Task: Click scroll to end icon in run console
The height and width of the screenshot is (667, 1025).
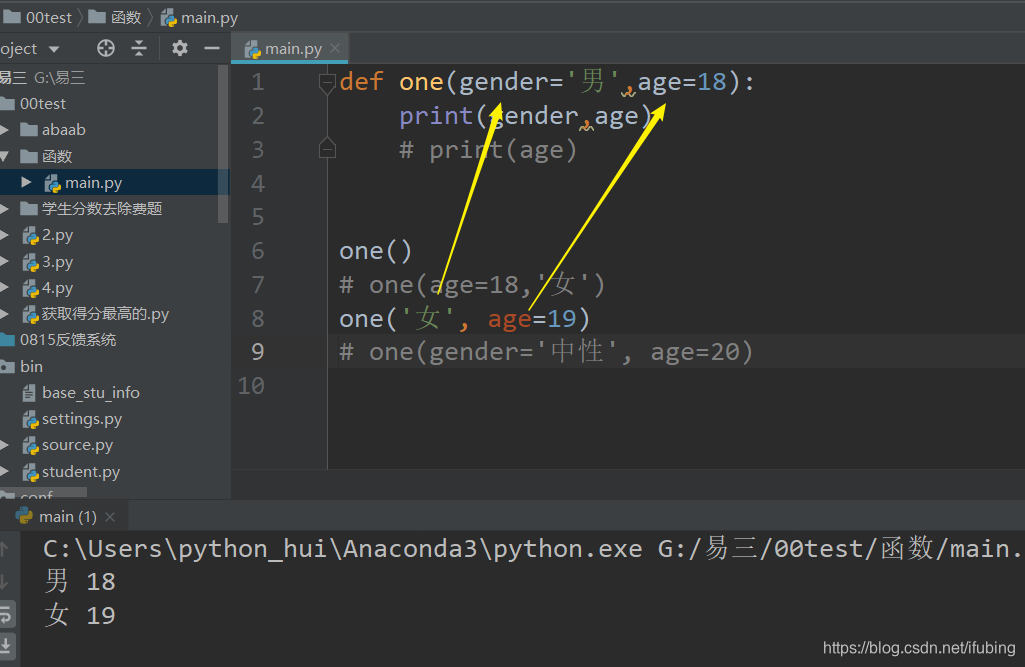Action: (x=5, y=645)
